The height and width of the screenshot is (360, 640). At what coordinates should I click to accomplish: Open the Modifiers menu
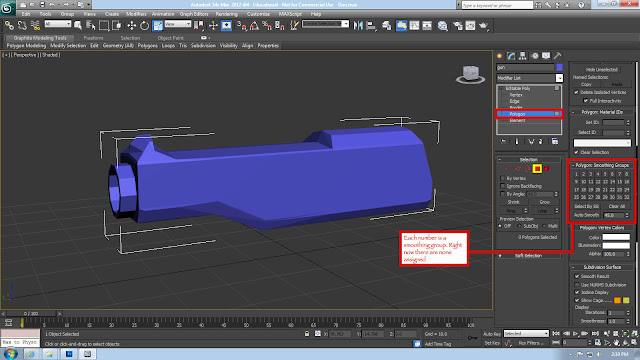pyautogui.click(x=136, y=14)
